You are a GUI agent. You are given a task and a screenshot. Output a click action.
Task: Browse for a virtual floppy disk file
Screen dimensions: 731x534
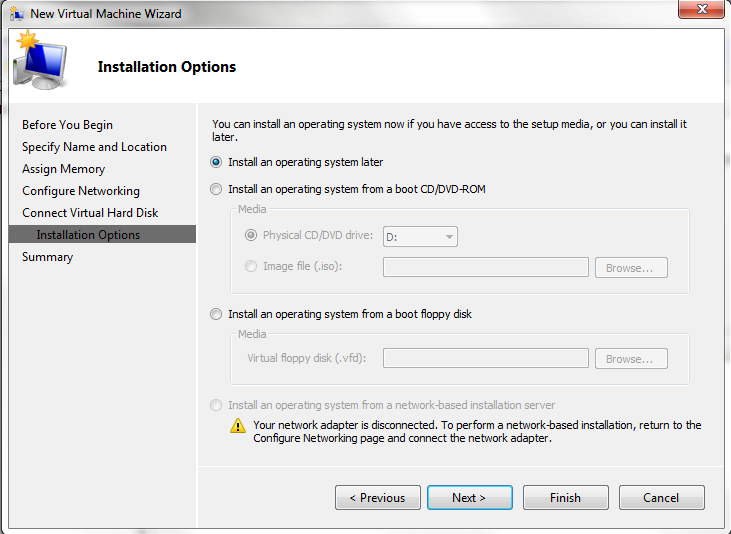click(x=631, y=359)
